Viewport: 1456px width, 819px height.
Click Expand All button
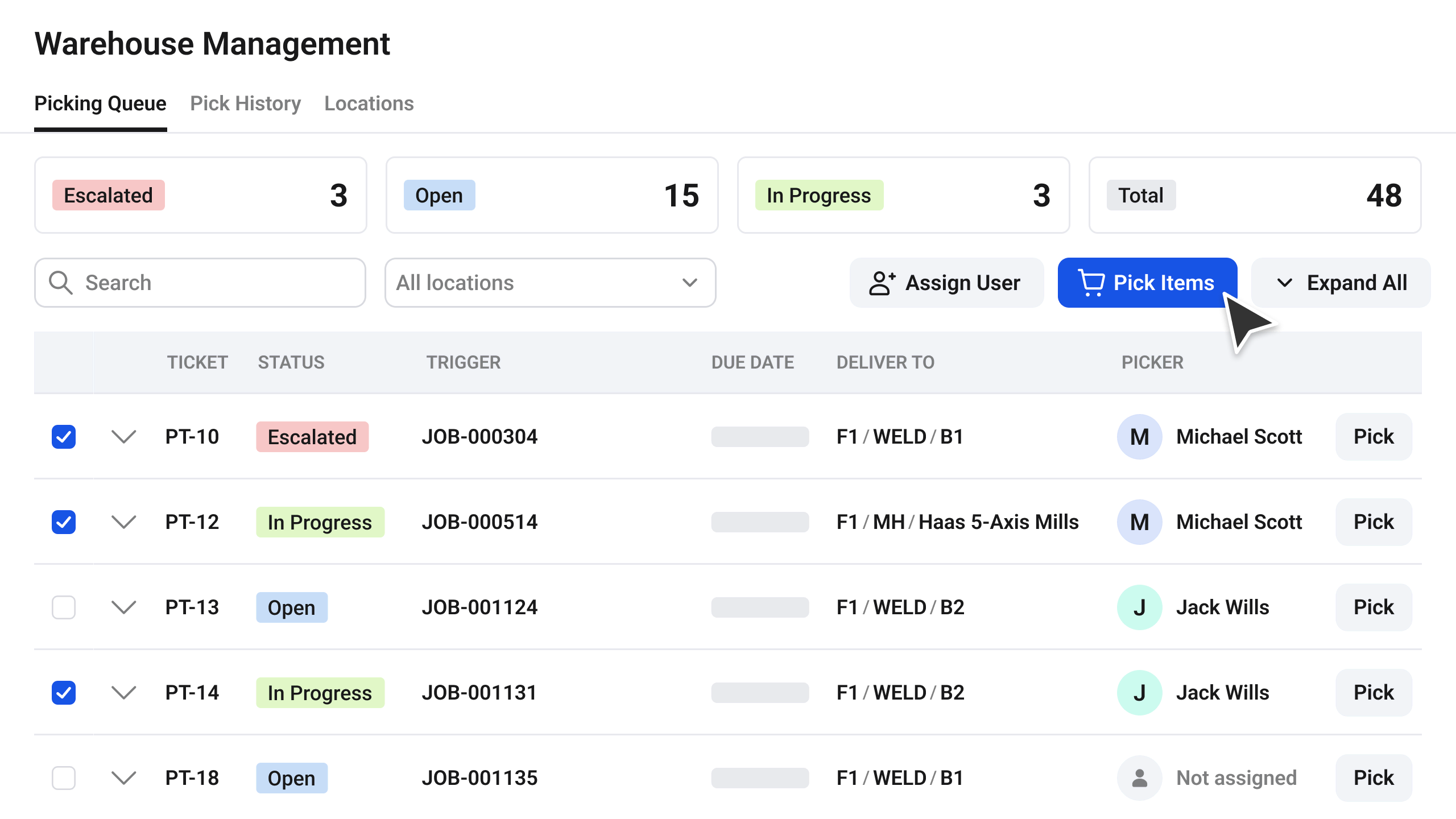(1341, 283)
